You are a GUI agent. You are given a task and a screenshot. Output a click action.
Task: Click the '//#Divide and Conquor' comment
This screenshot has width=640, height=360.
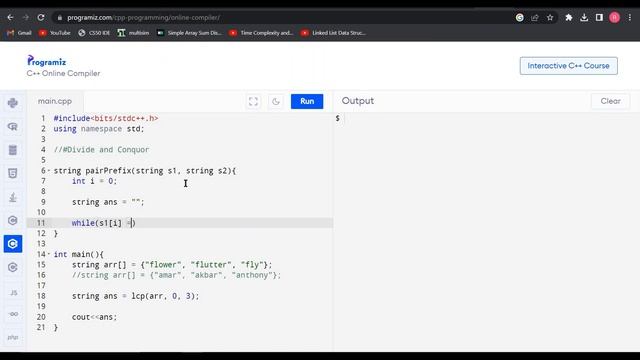pyautogui.click(x=101, y=149)
